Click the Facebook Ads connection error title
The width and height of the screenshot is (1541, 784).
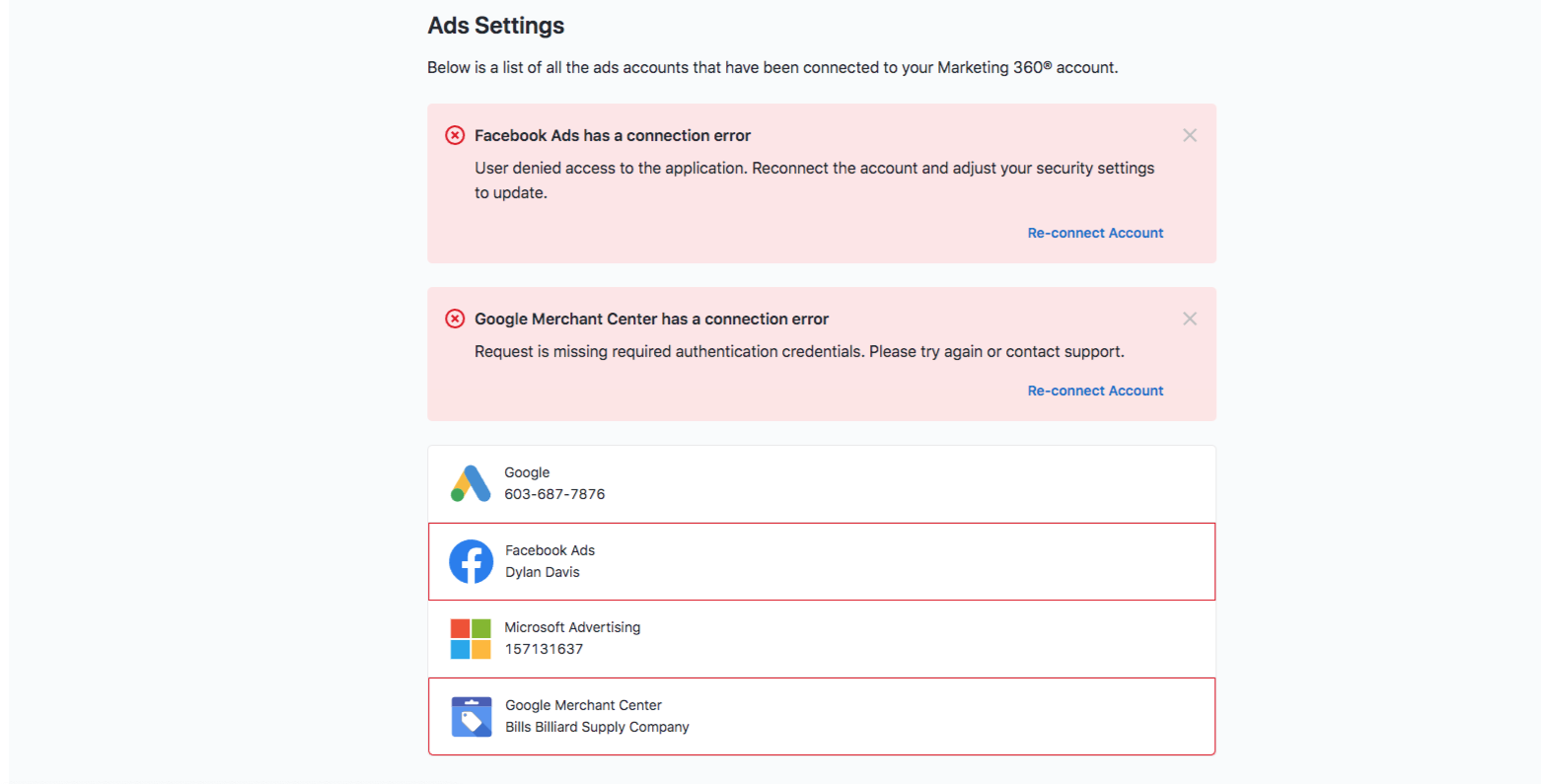click(613, 135)
